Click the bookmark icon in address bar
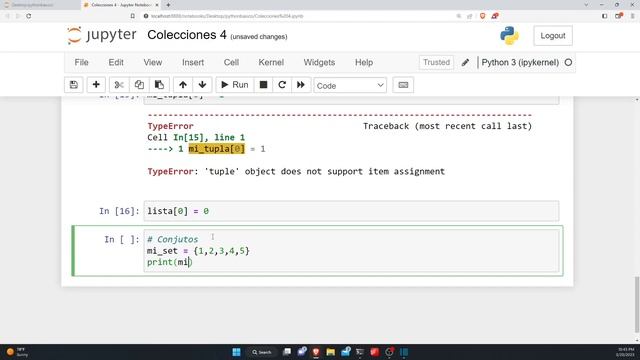Screen dimensions: 640x360 [x=133, y=16]
